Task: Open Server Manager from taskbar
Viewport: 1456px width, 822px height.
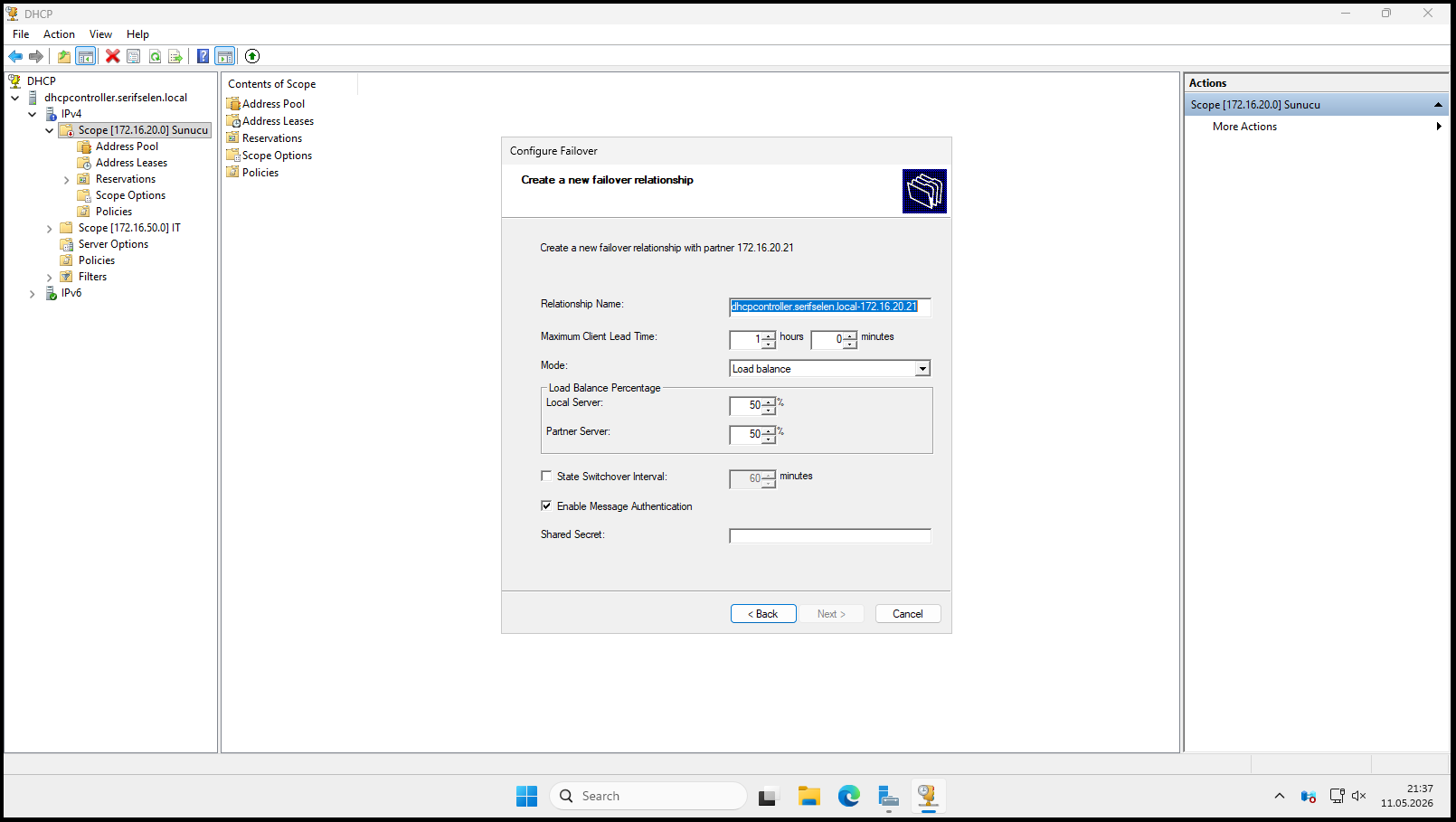Action: click(888, 796)
